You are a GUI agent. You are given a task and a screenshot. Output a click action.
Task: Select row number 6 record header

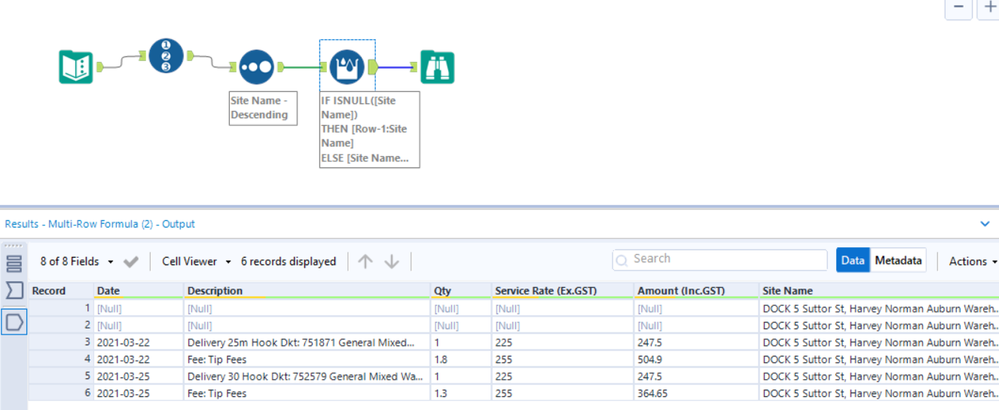(61, 393)
